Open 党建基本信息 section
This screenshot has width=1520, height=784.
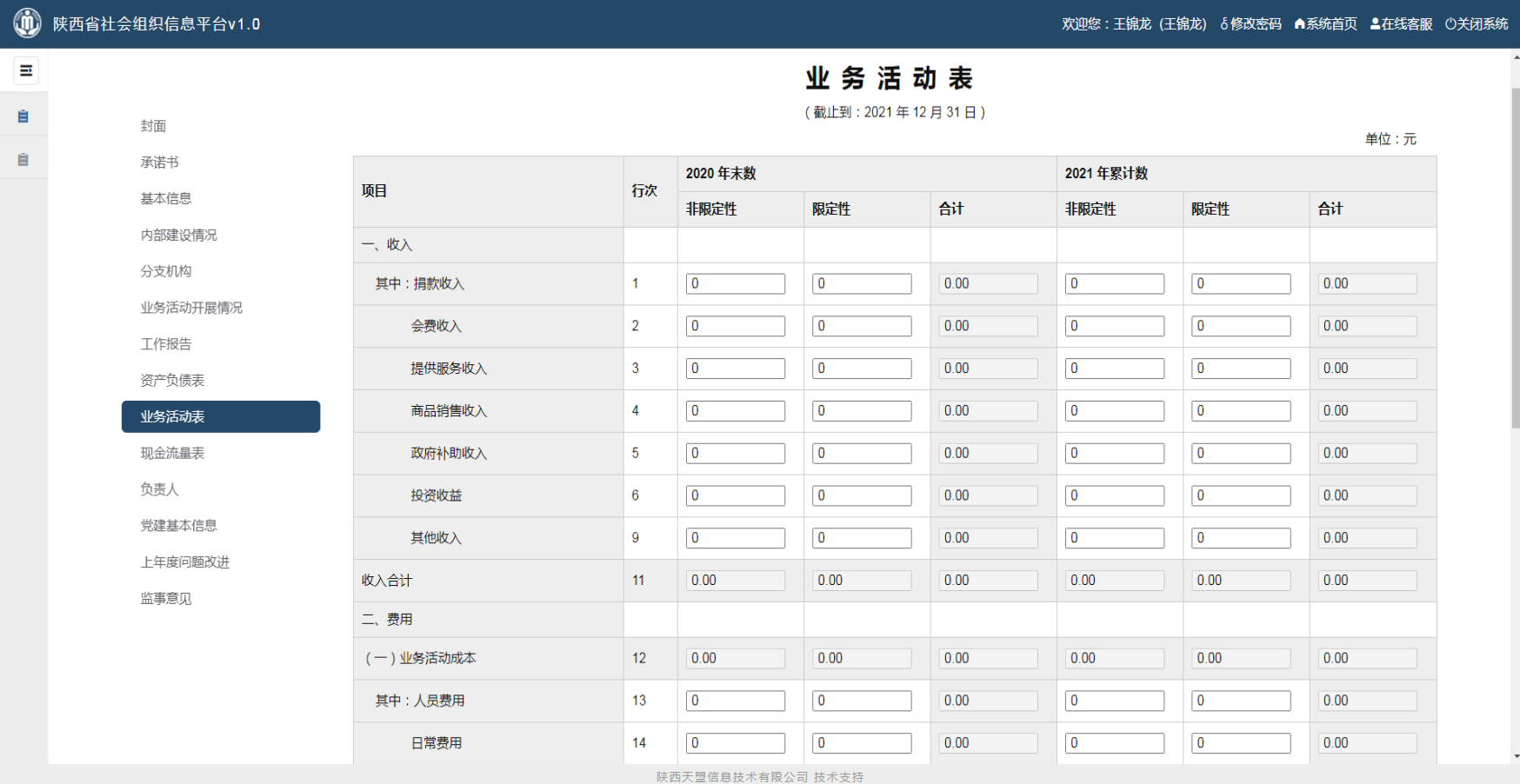[x=178, y=526]
